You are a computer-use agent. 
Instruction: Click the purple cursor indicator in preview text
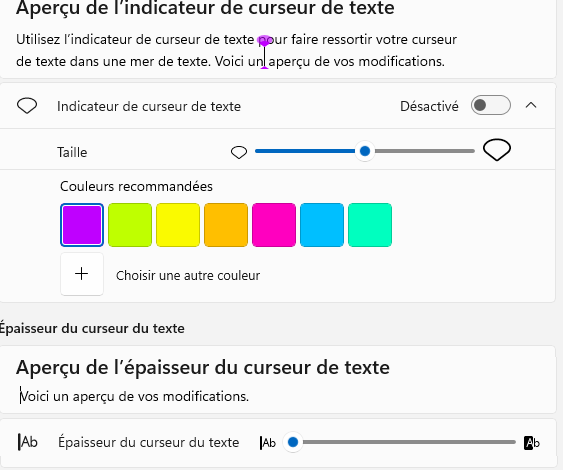click(x=265, y=52)
